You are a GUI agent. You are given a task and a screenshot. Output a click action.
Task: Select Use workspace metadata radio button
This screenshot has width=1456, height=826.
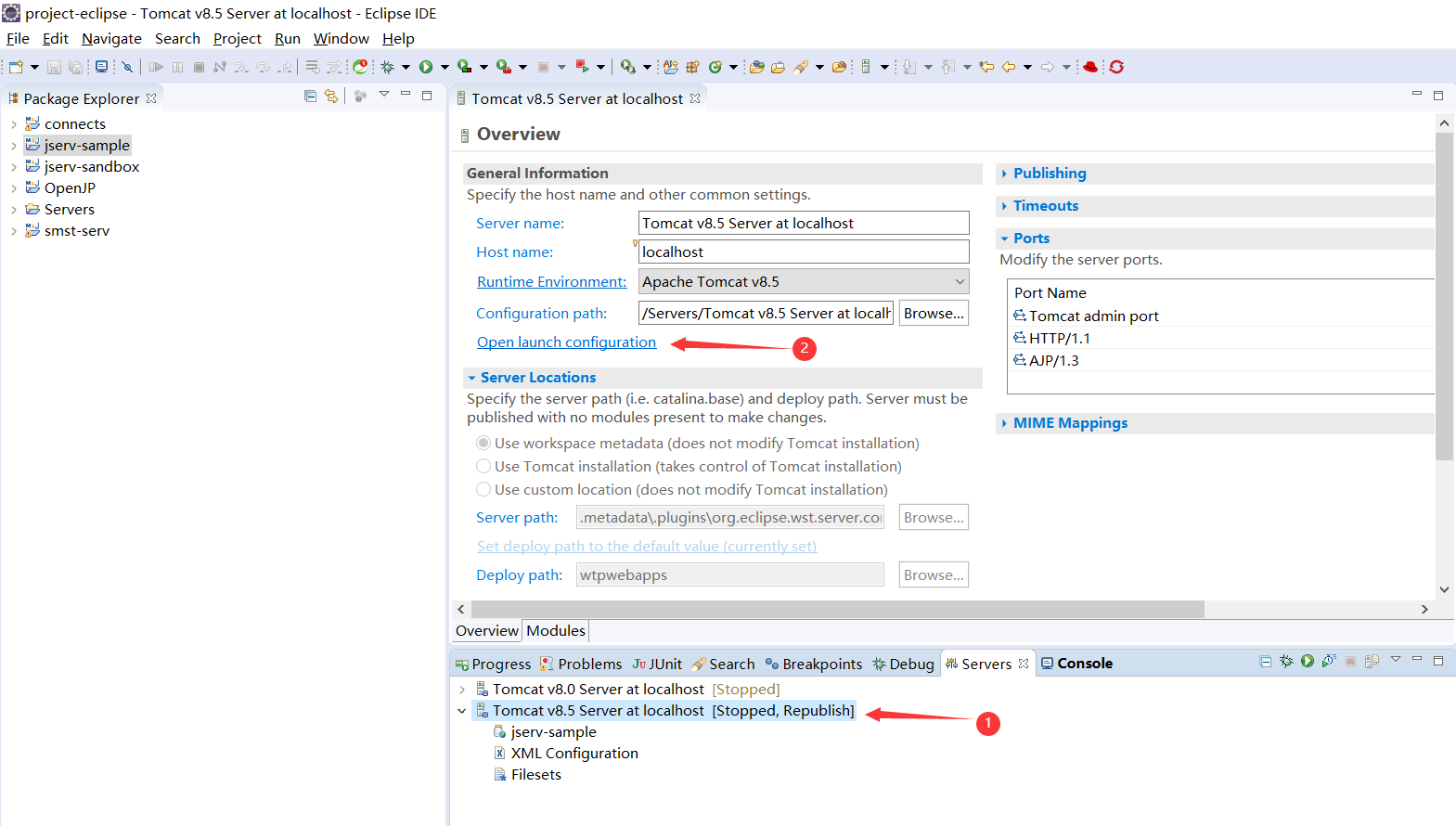483,444
